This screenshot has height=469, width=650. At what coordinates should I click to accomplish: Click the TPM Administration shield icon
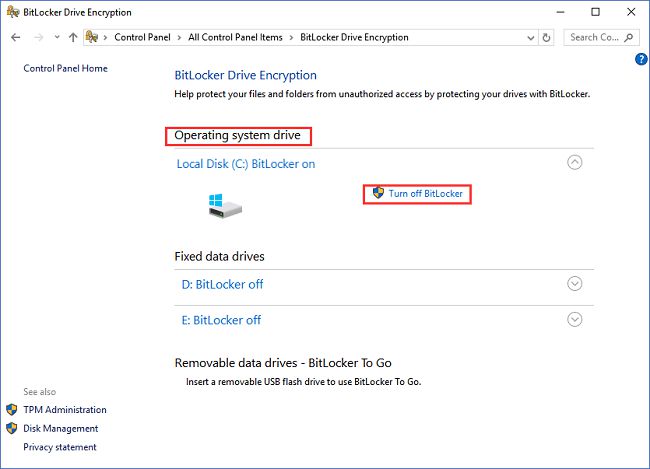12,410
